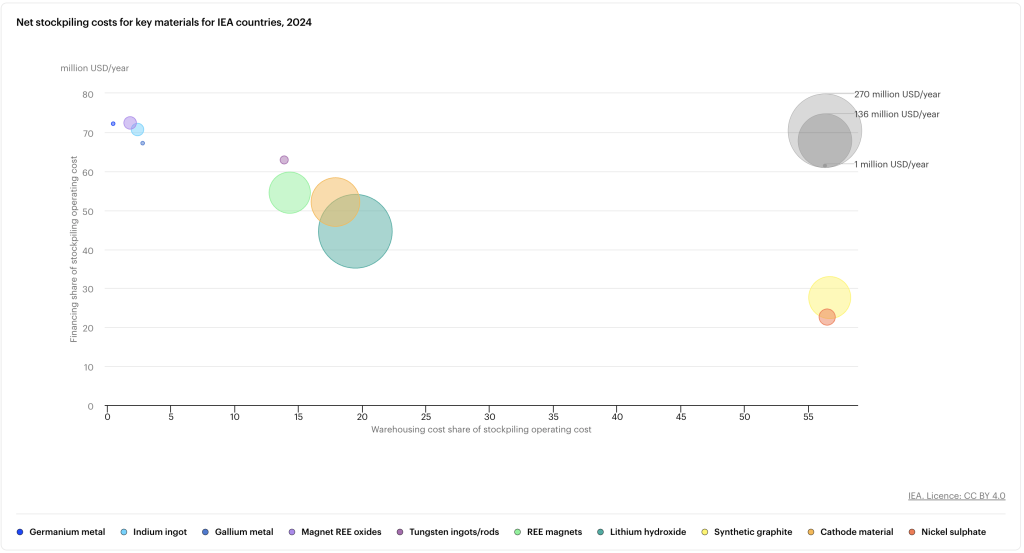Select the light blue Indium ingot bubble
The height and width of the screenshot is (553, 1024).
click(139, 131)
